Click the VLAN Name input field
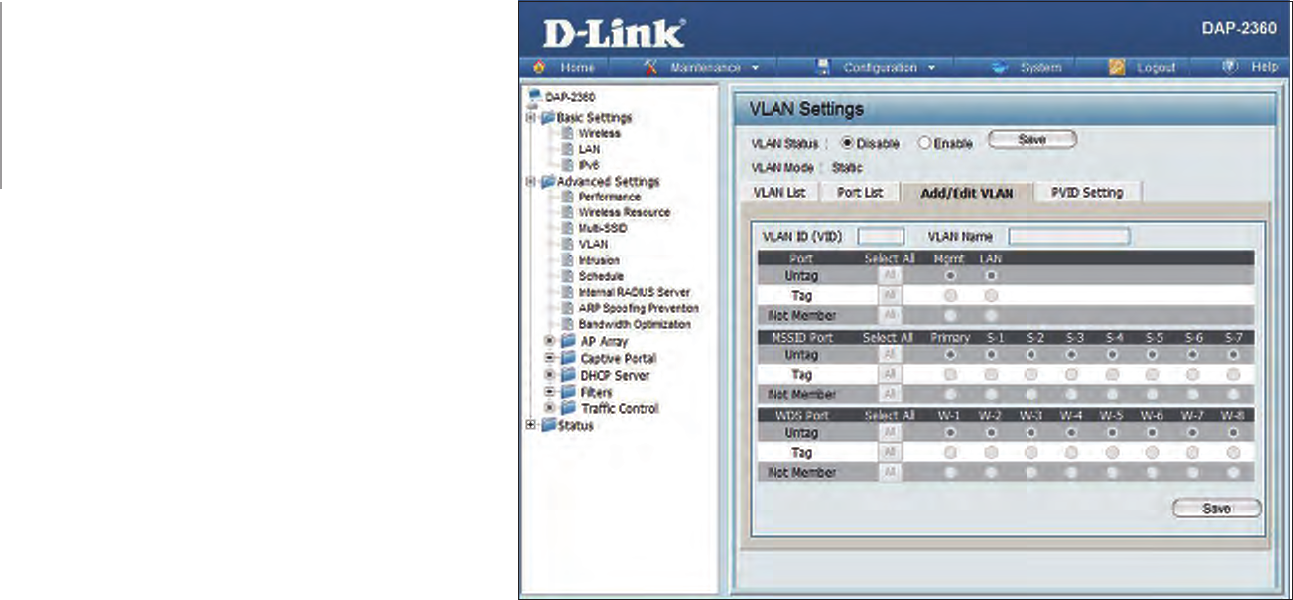Image resolution: width=1293 pixels, height=600 pixels. click(x=1069, y=237)
